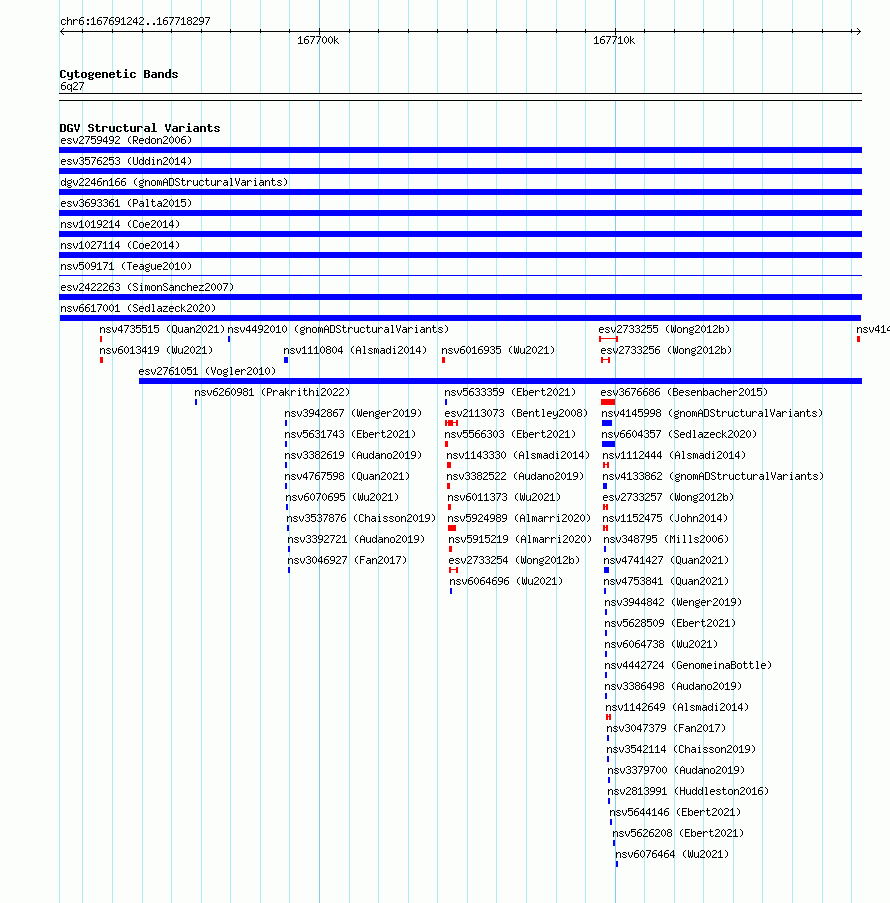This screenshot has width=890, height=903.
Task: Open nsv3942867 (Wenger2019) label
Action: (x=353, y=413)
